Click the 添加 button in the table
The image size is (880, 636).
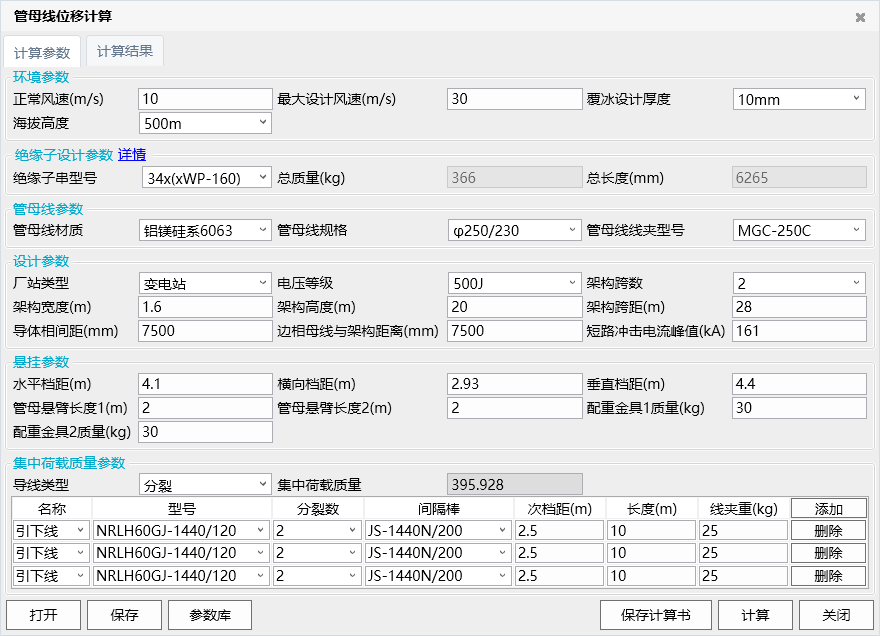828,509
